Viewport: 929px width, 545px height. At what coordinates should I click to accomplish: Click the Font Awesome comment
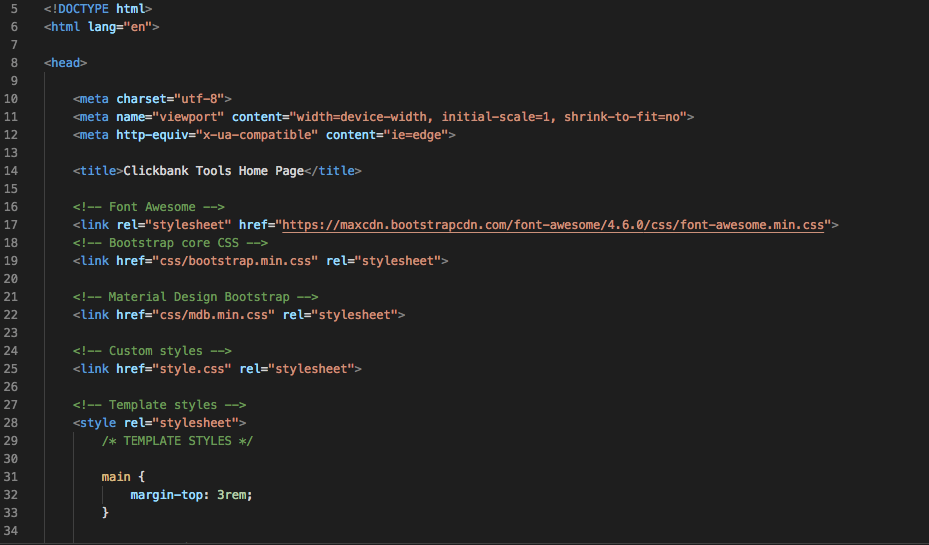pyautogui.click(x=149, y=207)
